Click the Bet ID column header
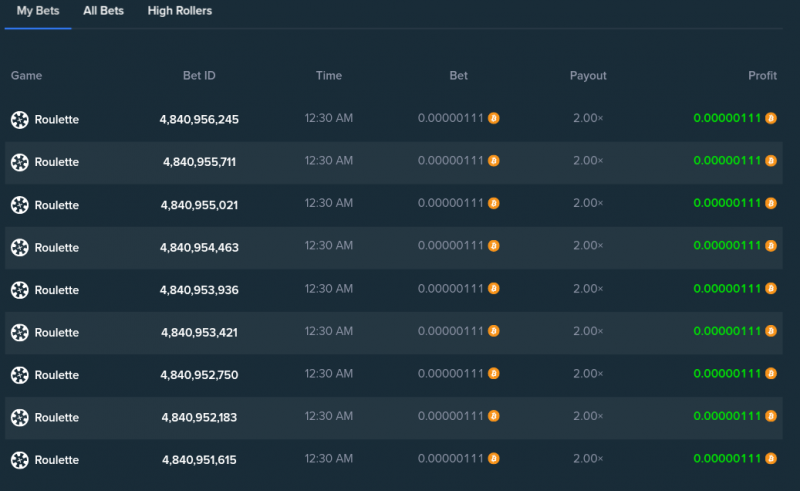800x491 pixels. 199,76
